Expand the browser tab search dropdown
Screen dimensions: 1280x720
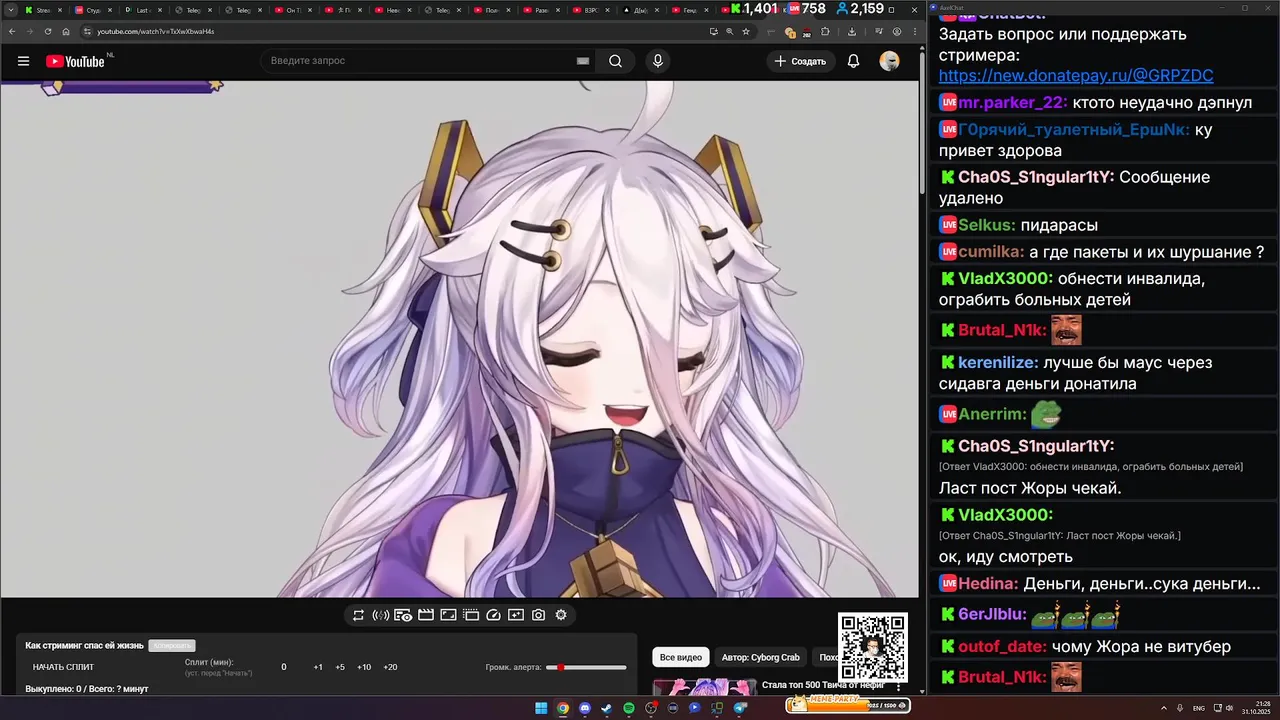[x=10, y=10]
